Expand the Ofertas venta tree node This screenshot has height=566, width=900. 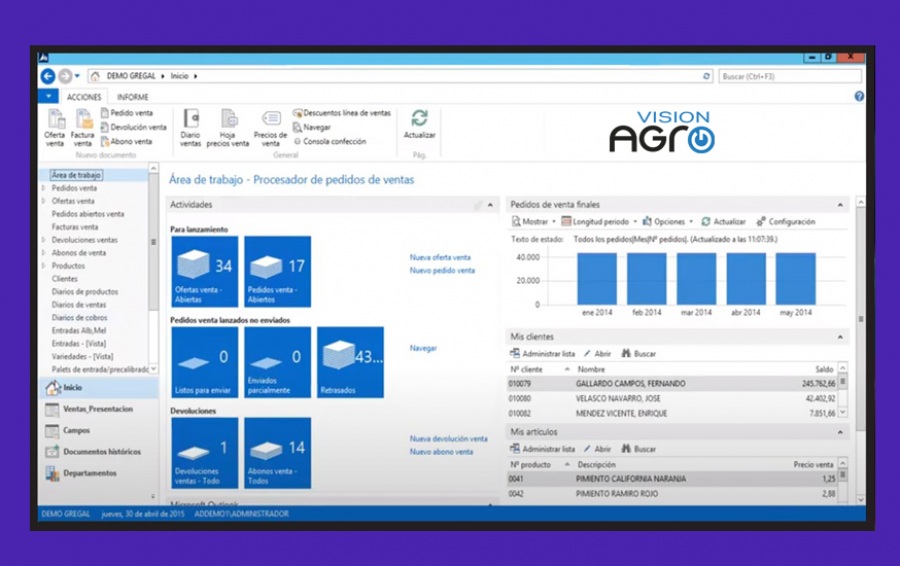[x=44, y=201]
